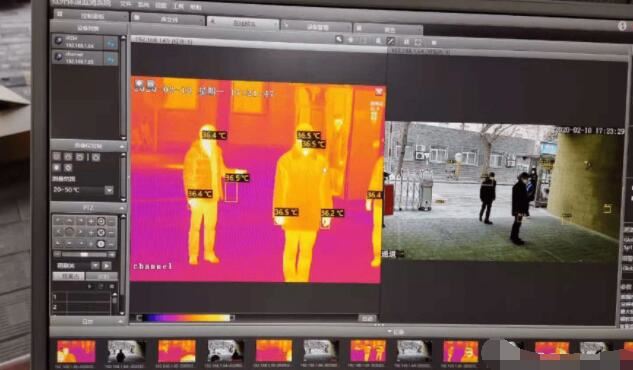Open the 20~50℃ temperature range dropdown
Image resolution: width=633 pixels, height=370 pixels.
[x=109, y=190]
